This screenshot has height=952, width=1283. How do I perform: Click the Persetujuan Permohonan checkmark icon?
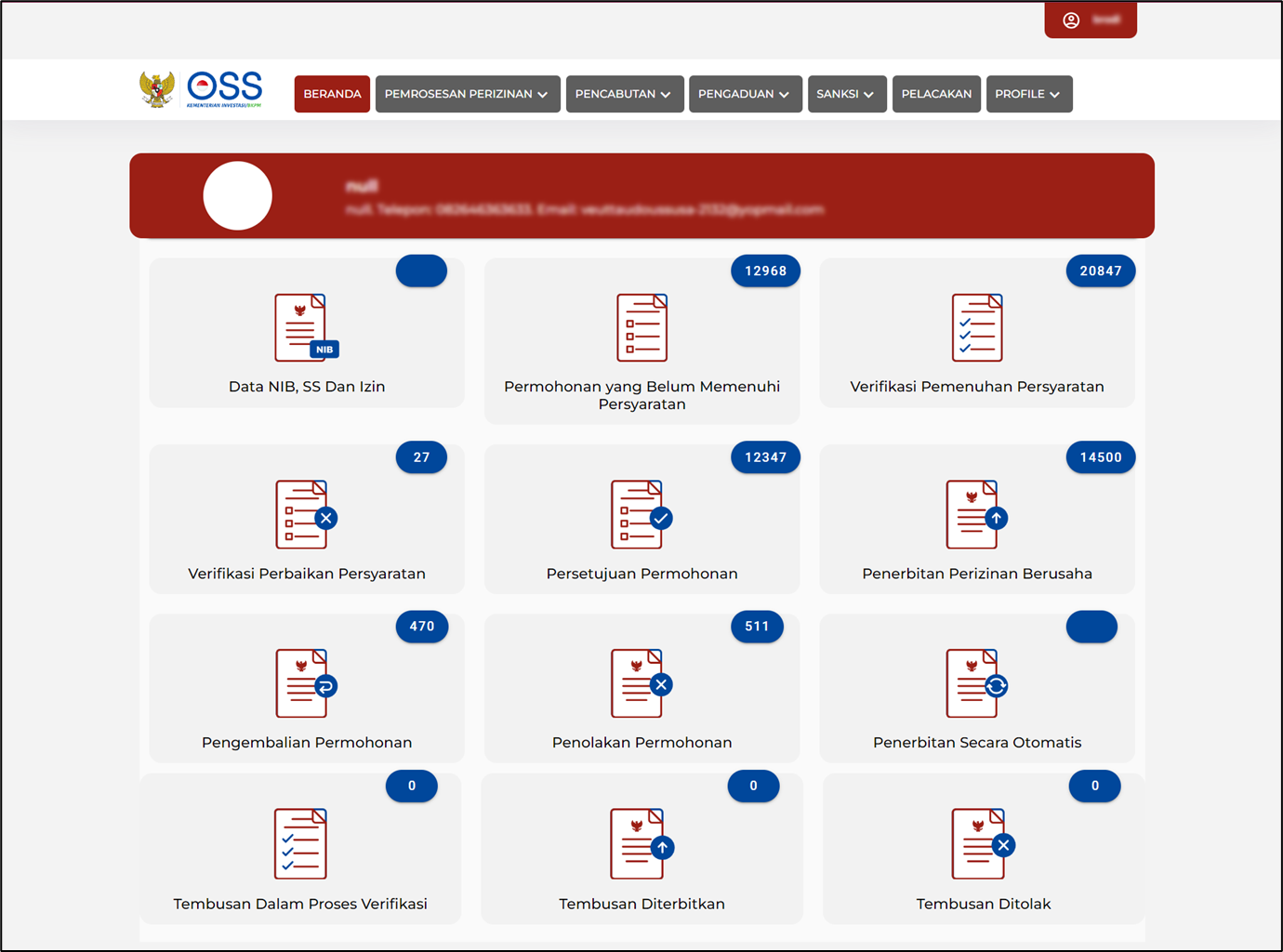[641, 514]
